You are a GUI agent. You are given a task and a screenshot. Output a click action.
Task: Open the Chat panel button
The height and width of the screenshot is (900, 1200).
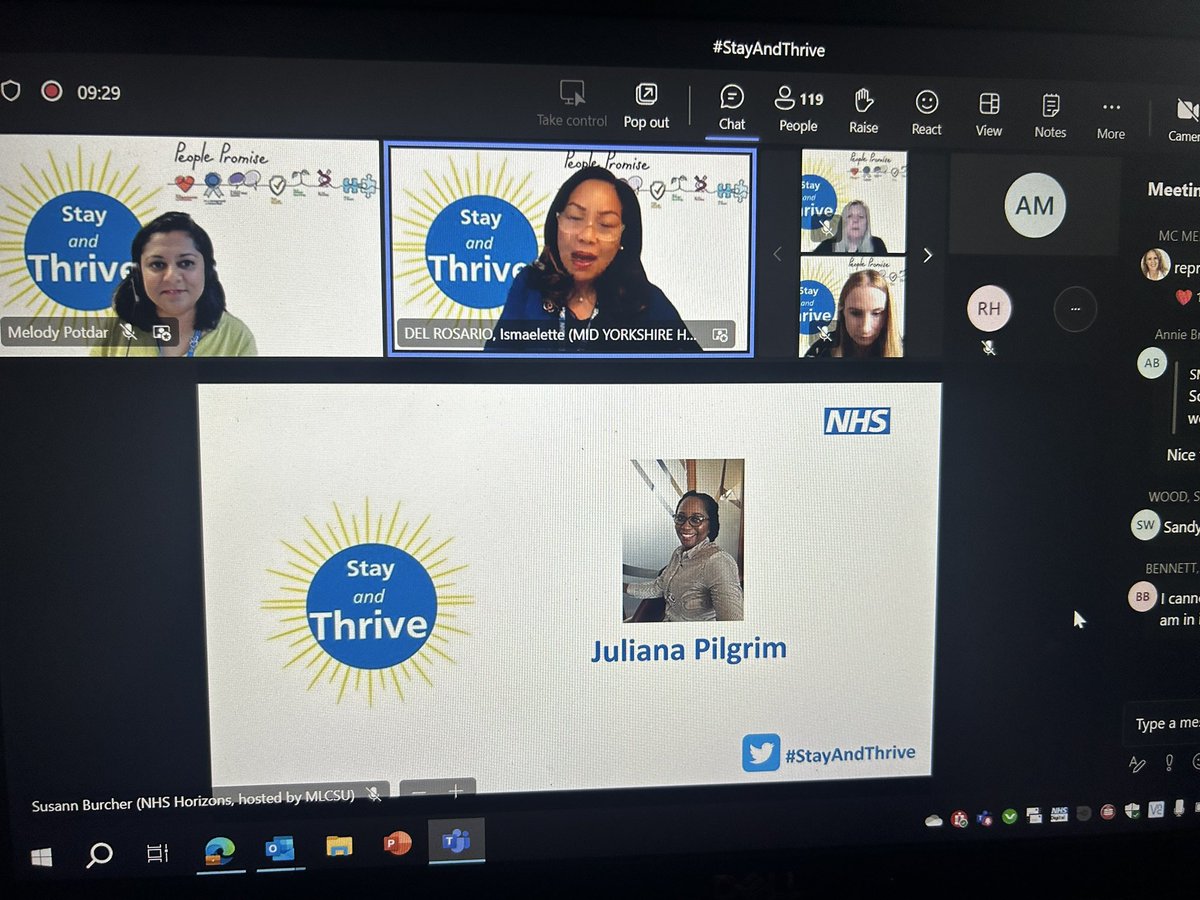732,107
